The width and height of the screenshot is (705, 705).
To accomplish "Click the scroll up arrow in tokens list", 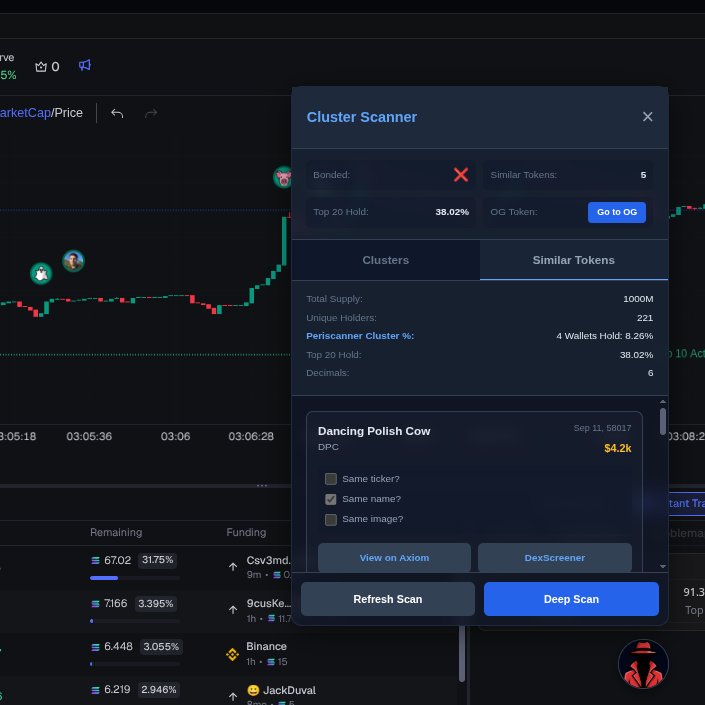I will [x=663, y=402].
